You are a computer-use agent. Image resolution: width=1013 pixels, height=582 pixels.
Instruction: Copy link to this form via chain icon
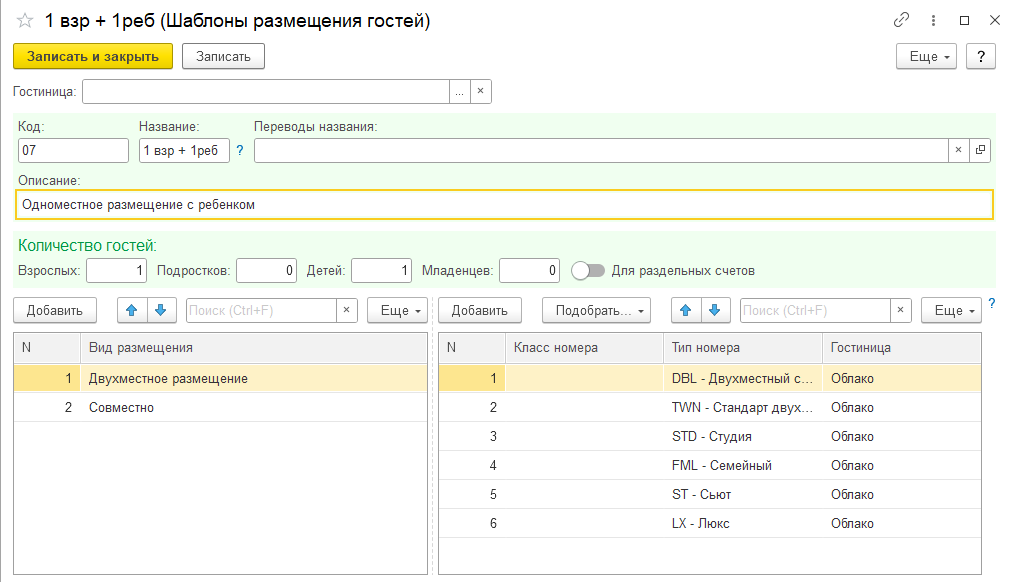[x=901, y=20]
